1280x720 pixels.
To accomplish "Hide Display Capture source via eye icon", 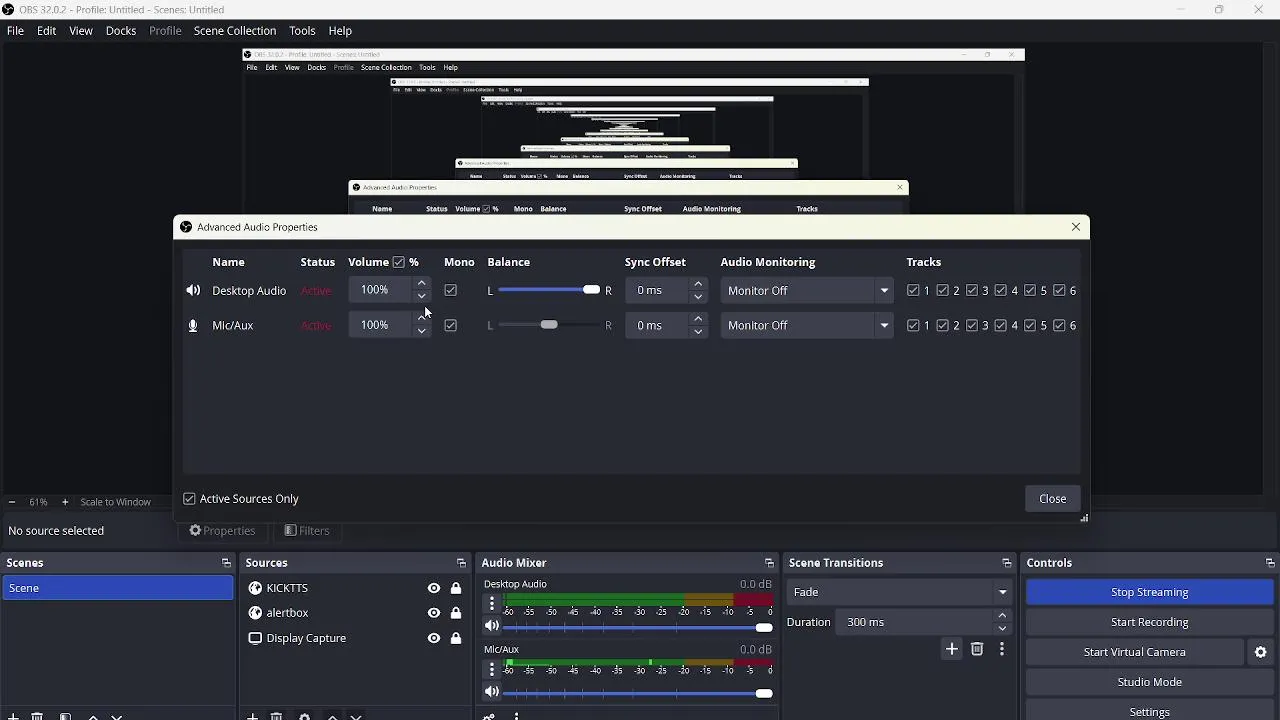I will (x=434, y=638).
